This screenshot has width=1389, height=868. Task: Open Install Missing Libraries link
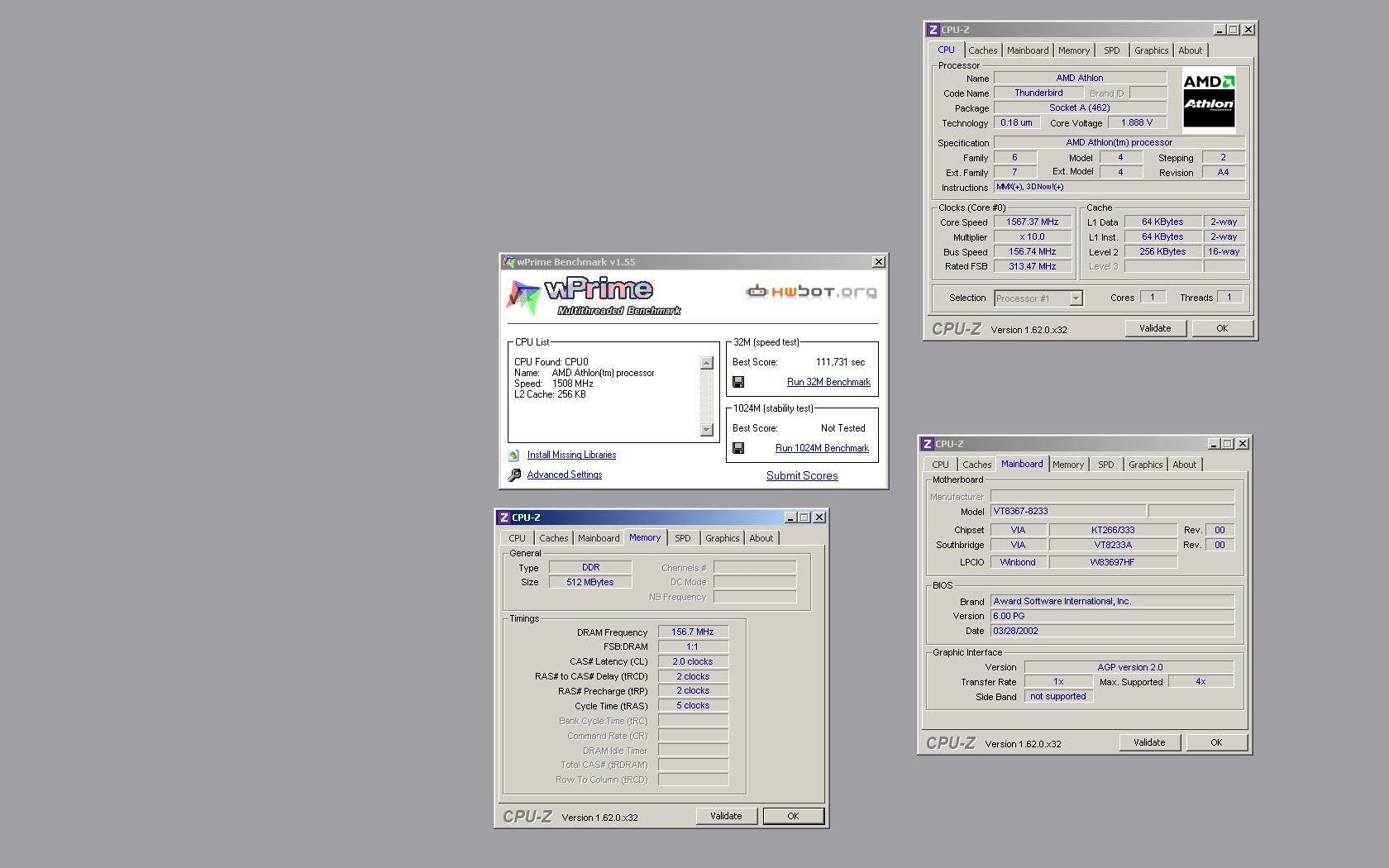coord(571,455)
